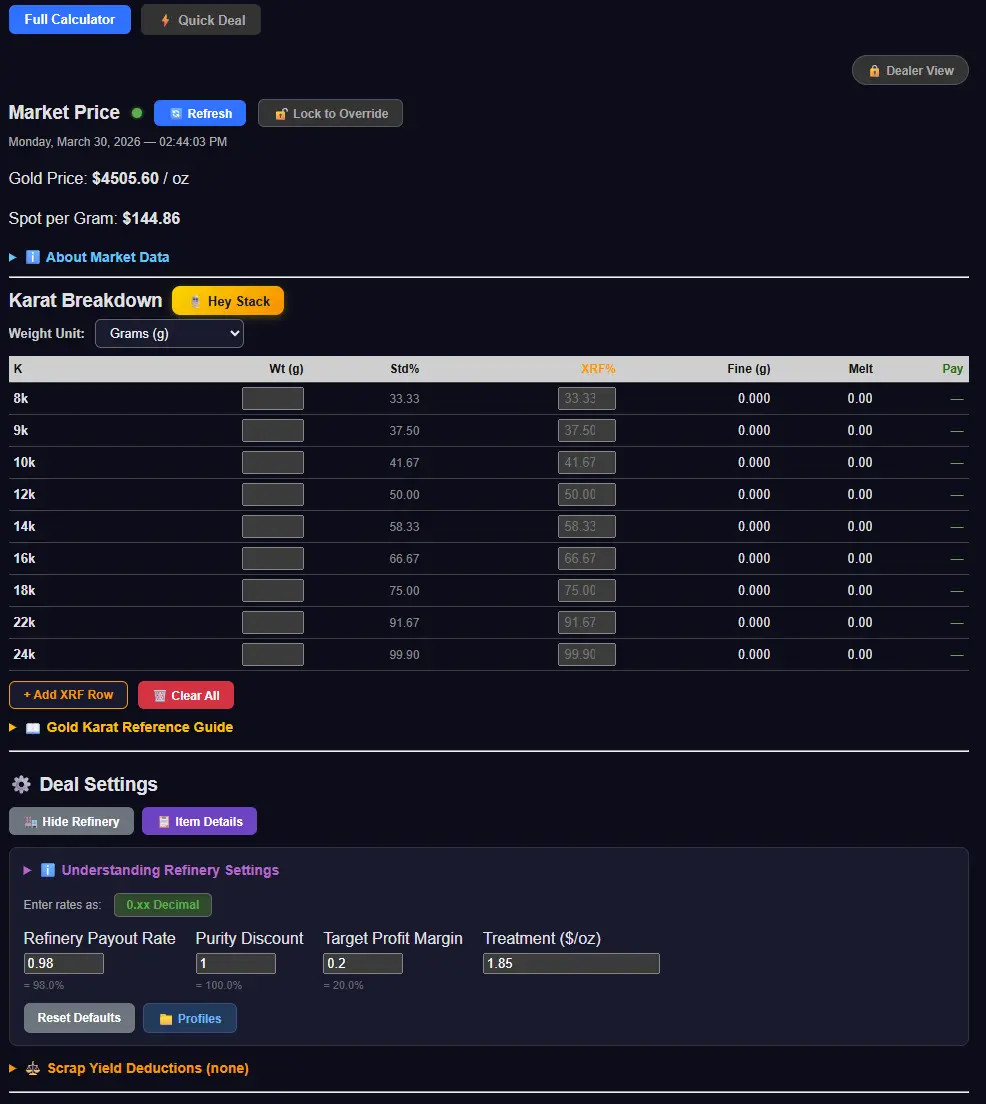Click the 12k XRF% field showing 50.00
The height and width of the screenshot is (1104, 986).
587,494
